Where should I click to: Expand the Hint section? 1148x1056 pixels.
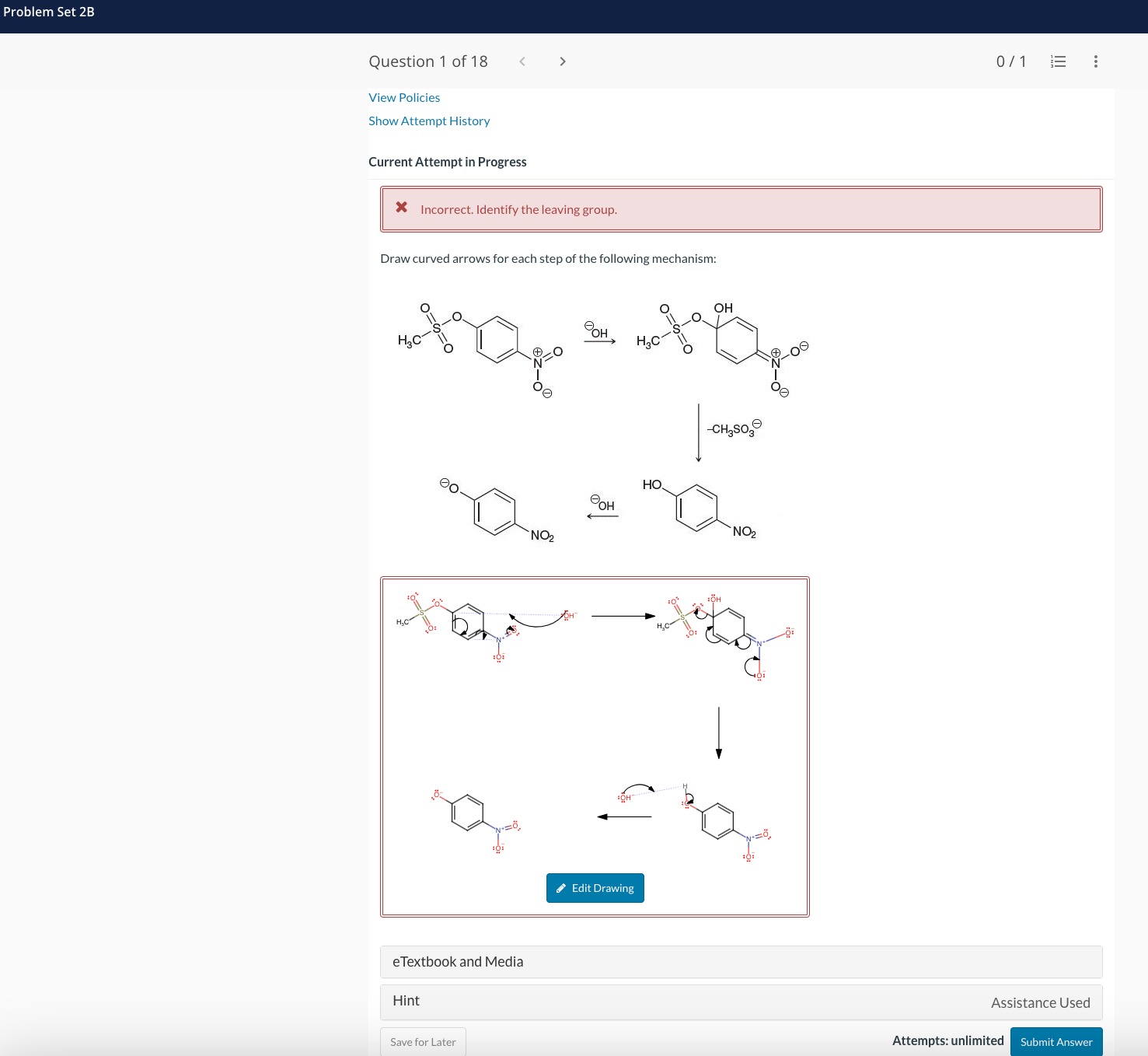coord(406,1001)
